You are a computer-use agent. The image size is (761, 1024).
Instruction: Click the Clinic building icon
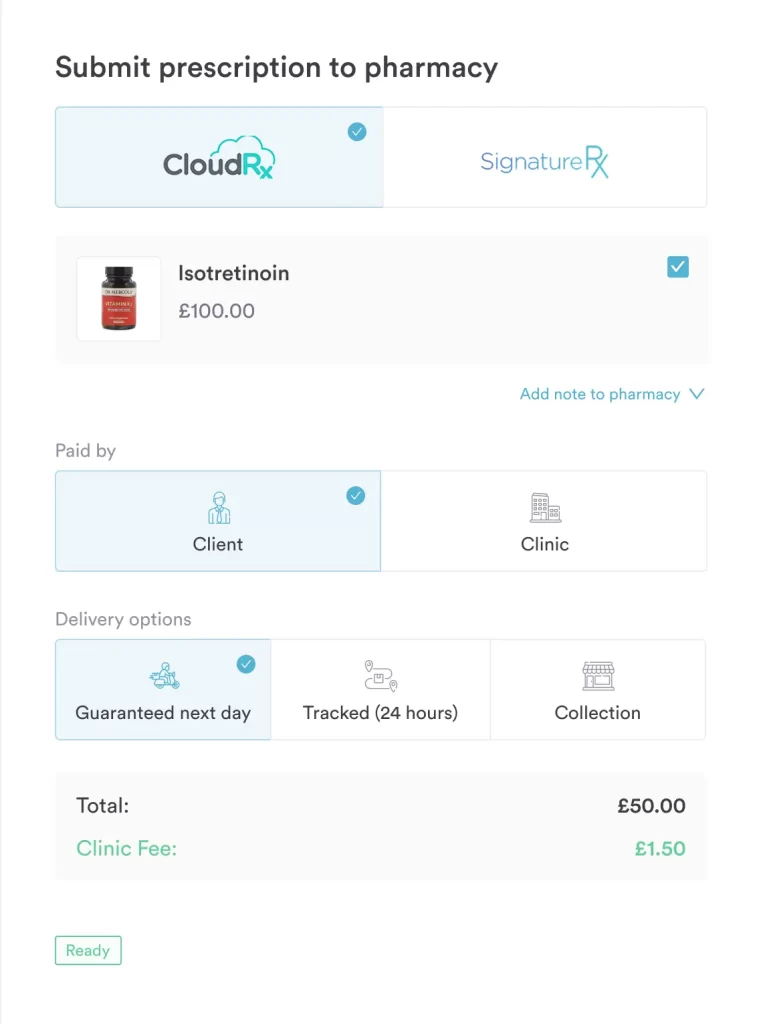(x=544, y=507)
